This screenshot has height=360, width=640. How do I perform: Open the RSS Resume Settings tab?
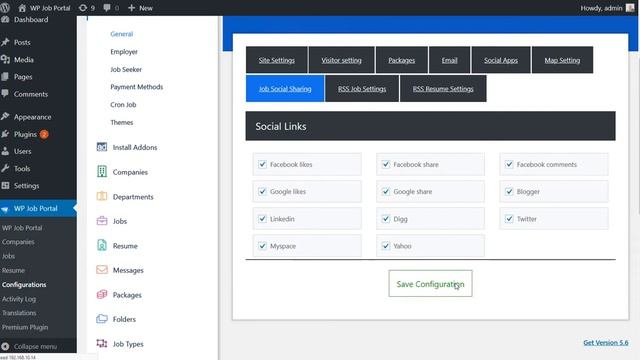point(443,89)
